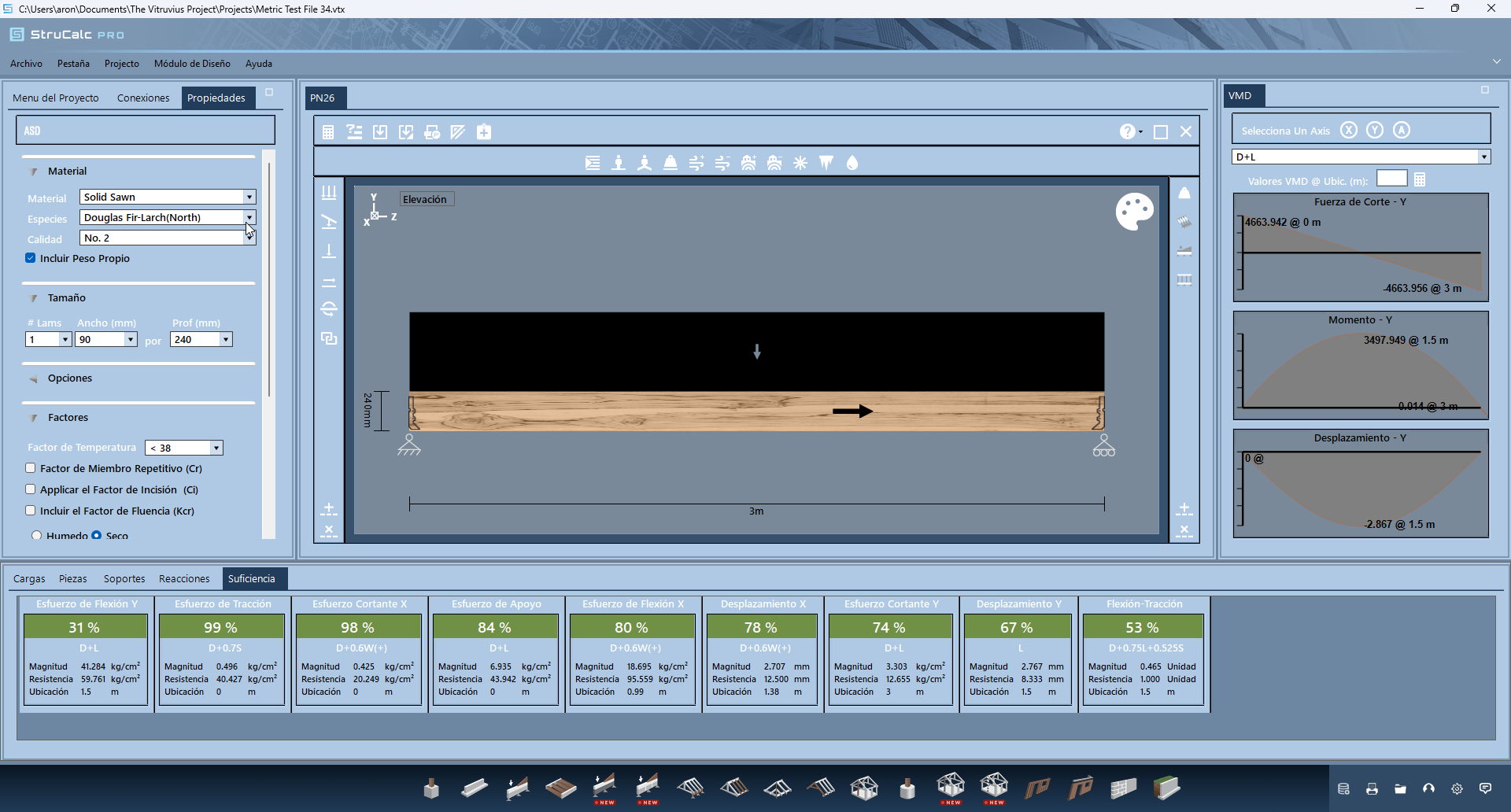Click the color palette icon in elevation view
Screen dimensions: 1511x812
pyautogui.click(x=1134, y=212)
